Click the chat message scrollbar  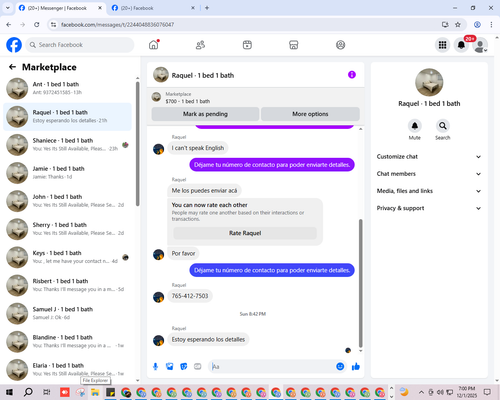pos(360,283)
